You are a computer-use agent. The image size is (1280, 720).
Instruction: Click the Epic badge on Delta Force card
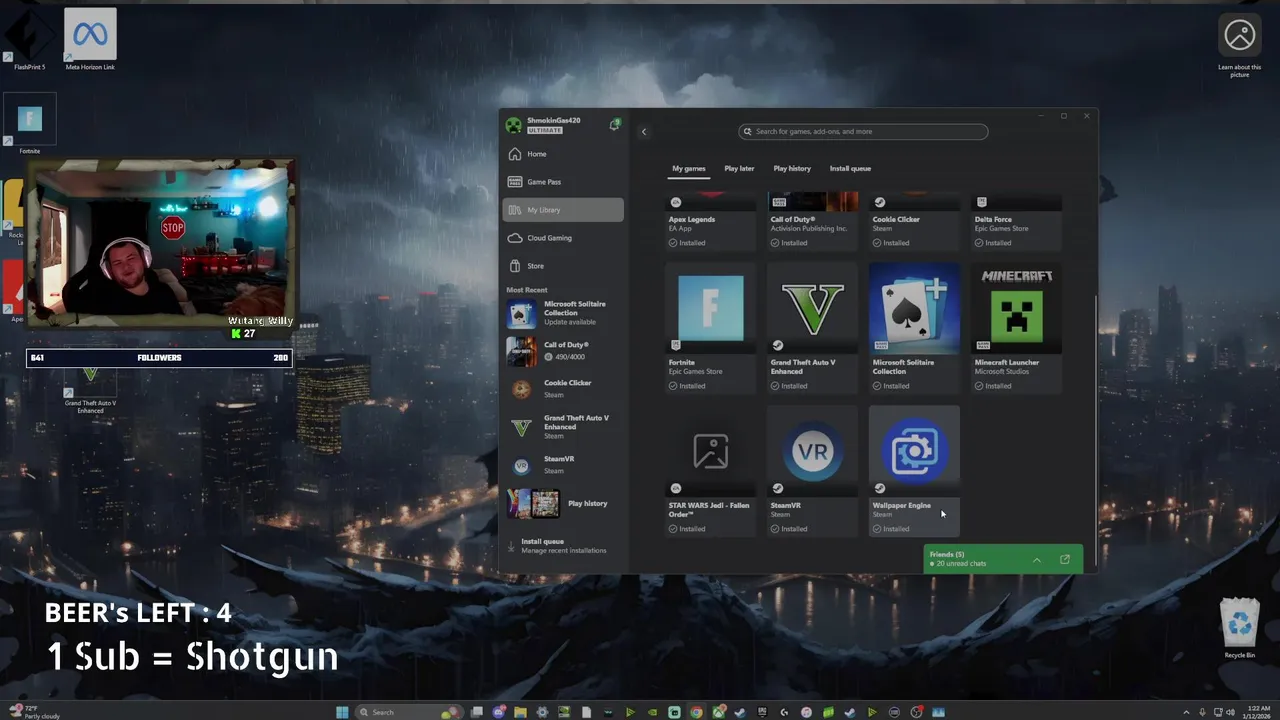(x=982, y=202)
